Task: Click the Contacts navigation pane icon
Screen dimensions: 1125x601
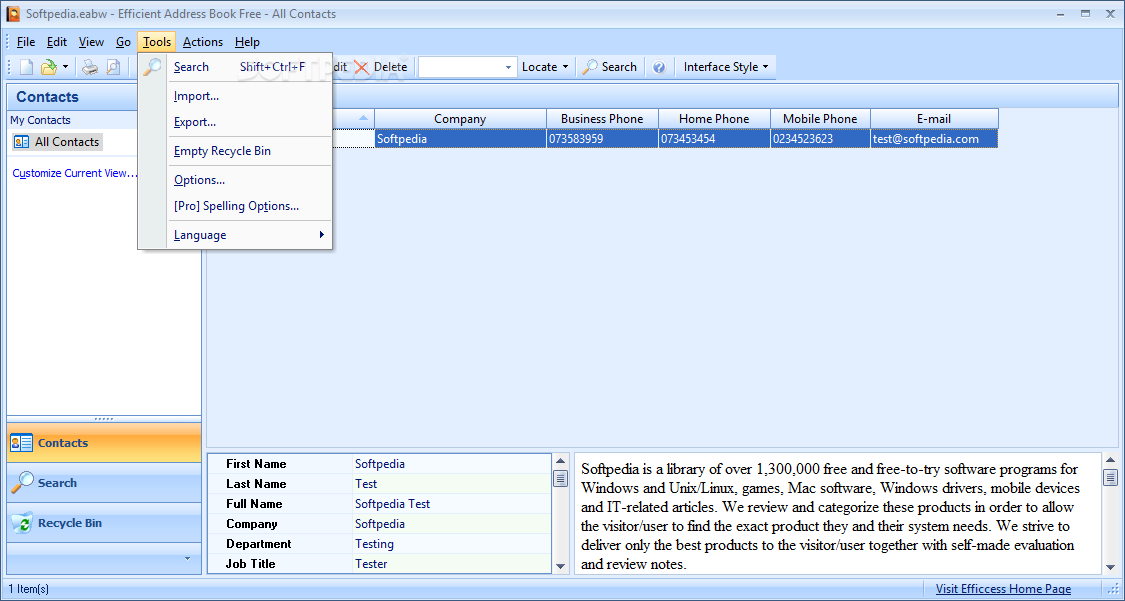Action: point(22,443)
